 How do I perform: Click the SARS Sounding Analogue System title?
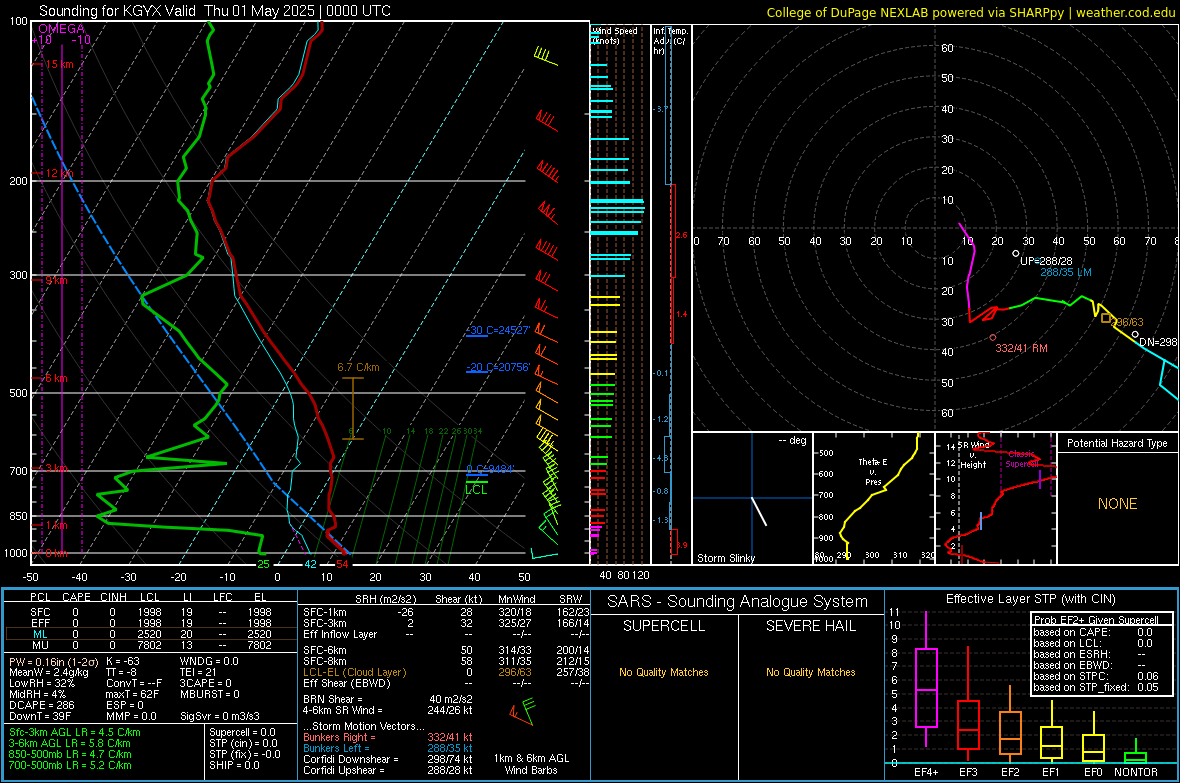pos(738,602)
